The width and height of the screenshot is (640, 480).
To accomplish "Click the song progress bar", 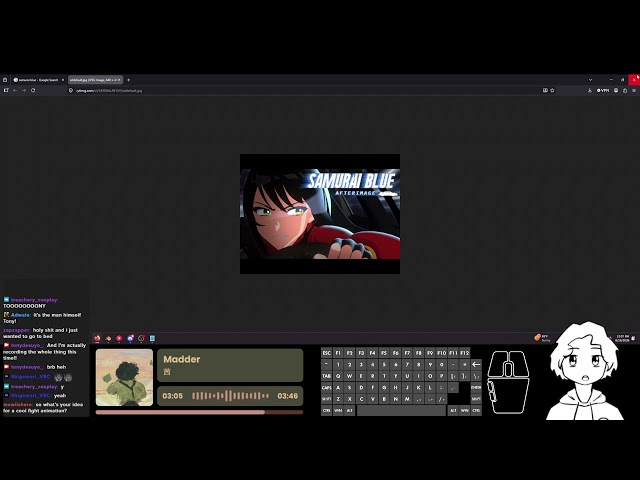I will click(x=199, y=412).
